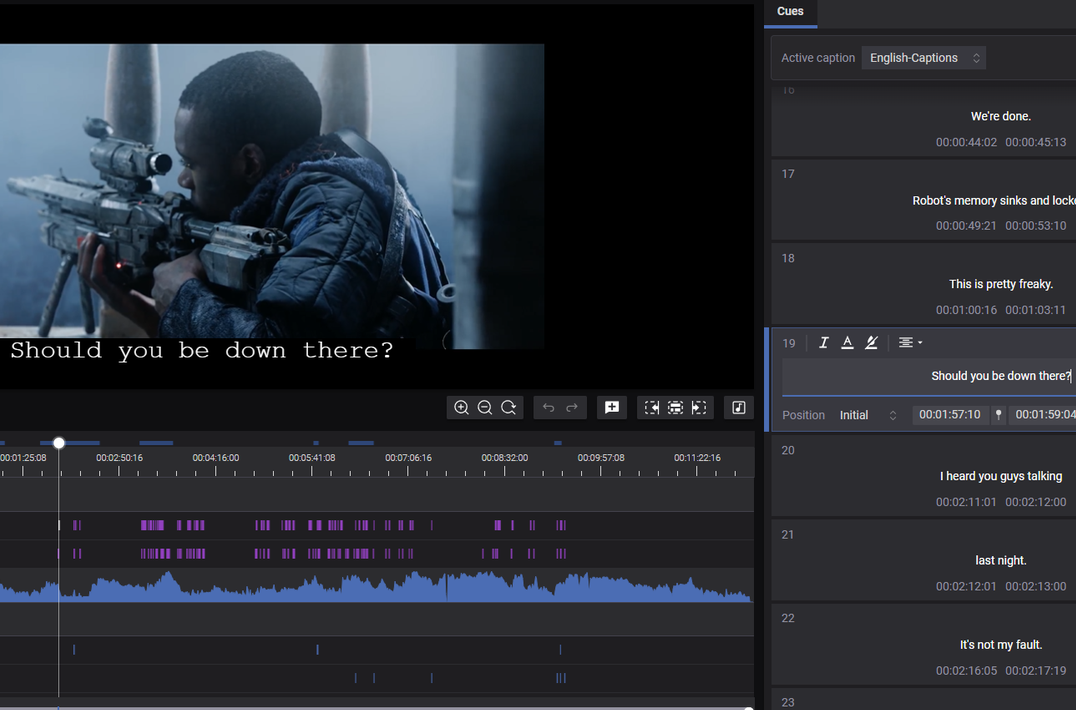Click start time 00:00:44:02
Viewport: 1076px width, 710px height.
pos(966,142)
